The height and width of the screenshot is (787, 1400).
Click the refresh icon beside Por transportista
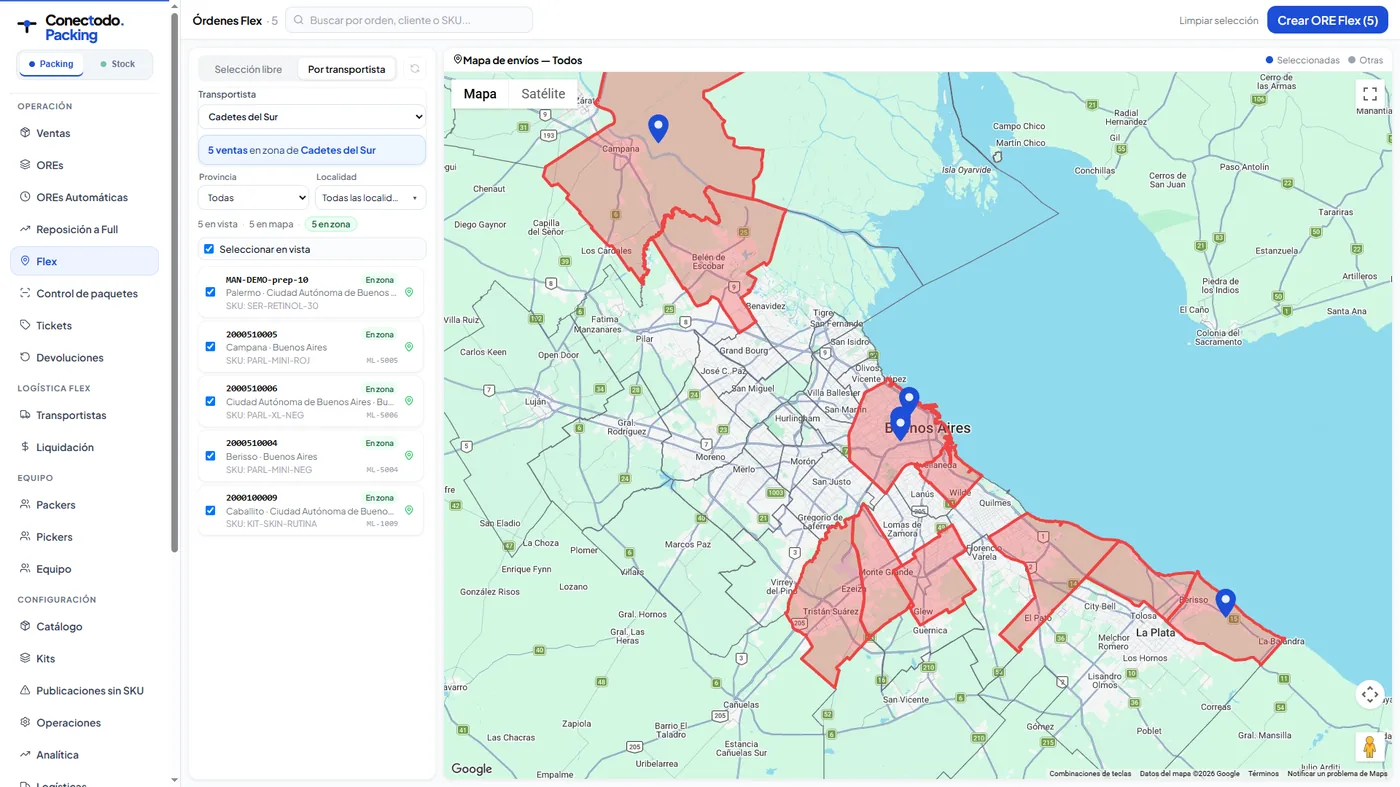click(415, 69)
